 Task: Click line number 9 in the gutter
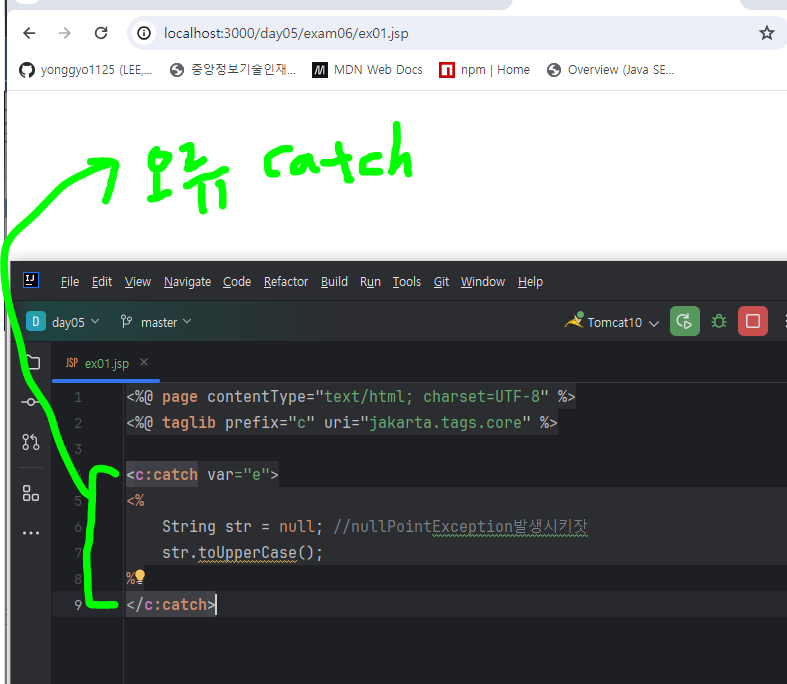(78, 605)
